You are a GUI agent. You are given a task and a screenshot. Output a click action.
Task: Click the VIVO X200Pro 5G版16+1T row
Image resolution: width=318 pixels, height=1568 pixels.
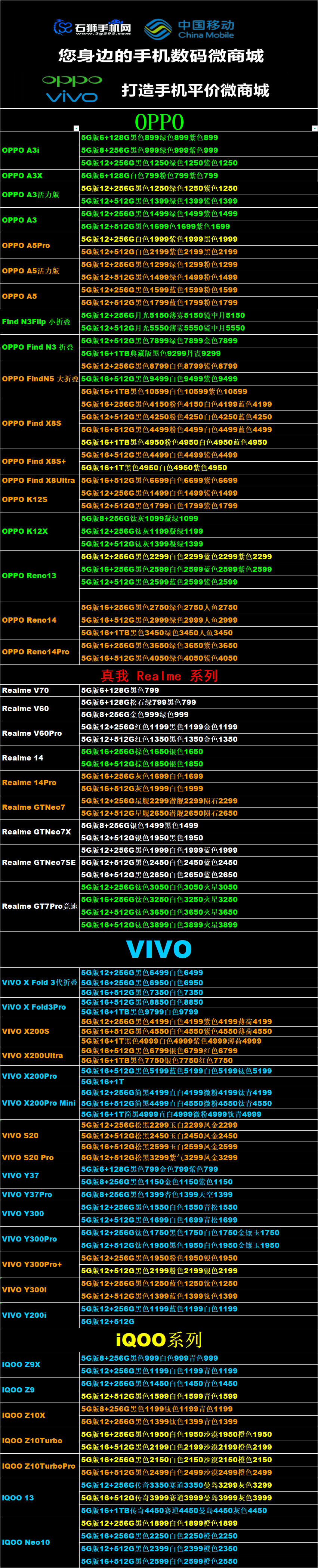(198, 1082)
